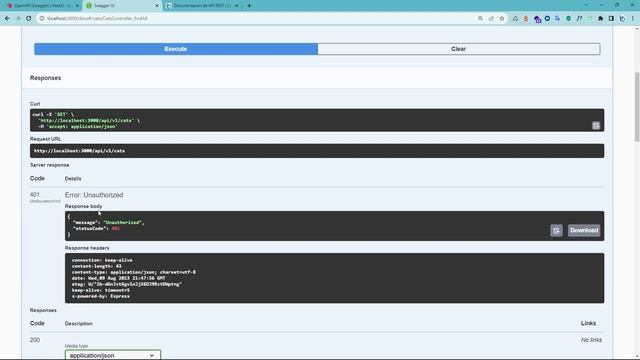Open the italic f? extension icon
Screen dimensions: 640x360
579,18
